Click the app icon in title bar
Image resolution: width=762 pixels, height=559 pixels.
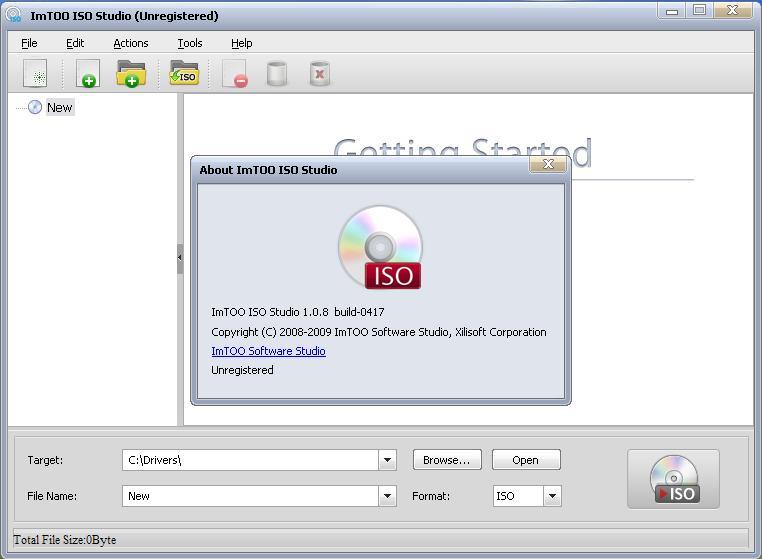14,15
